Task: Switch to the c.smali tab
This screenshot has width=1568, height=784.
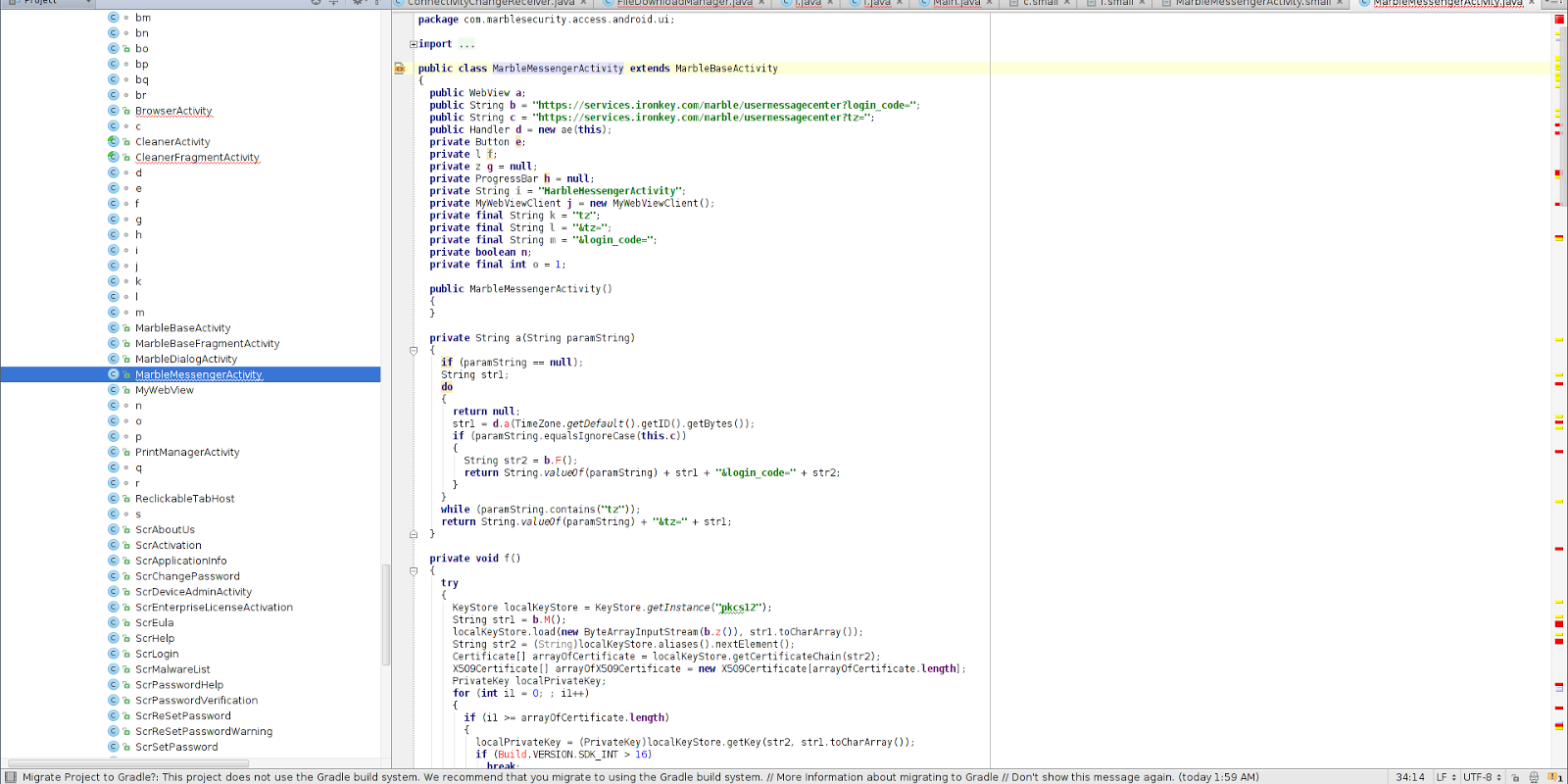Action: click(x=1039, y=3)
